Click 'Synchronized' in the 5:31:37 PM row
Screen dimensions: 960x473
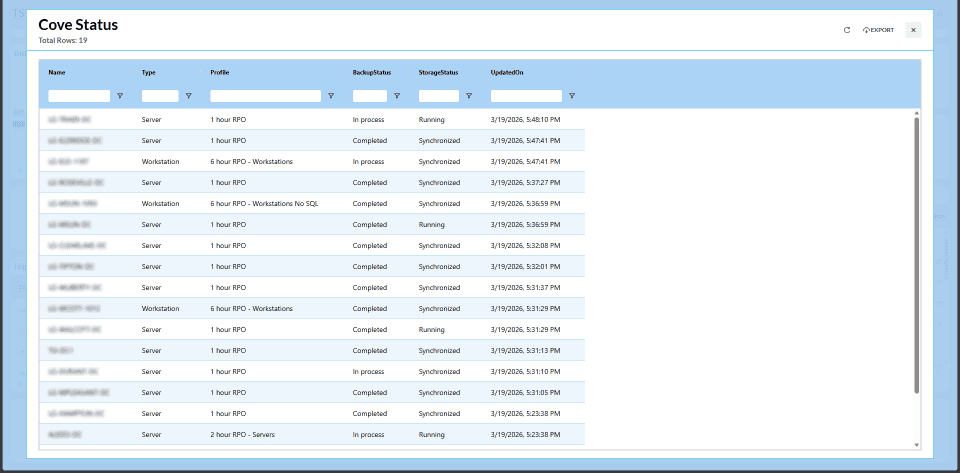tap(439, 288)
